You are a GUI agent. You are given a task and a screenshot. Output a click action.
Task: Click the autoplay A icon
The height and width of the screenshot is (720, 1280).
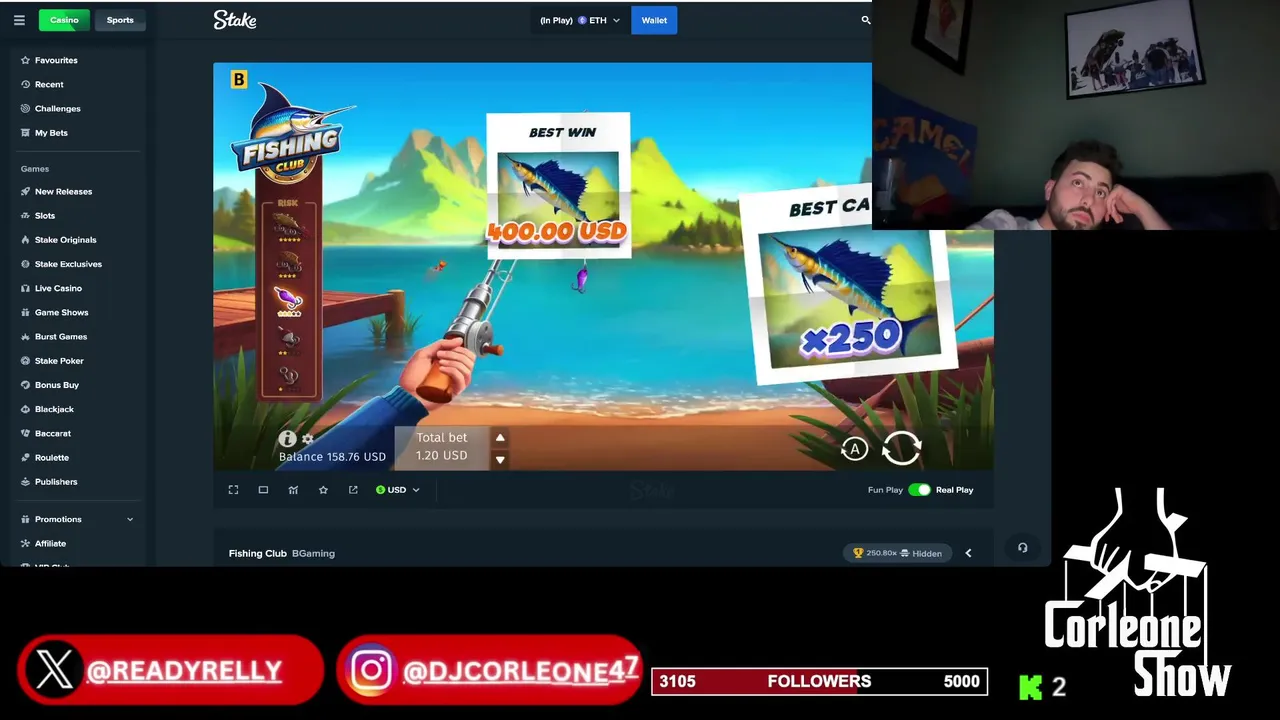point(855,450)
